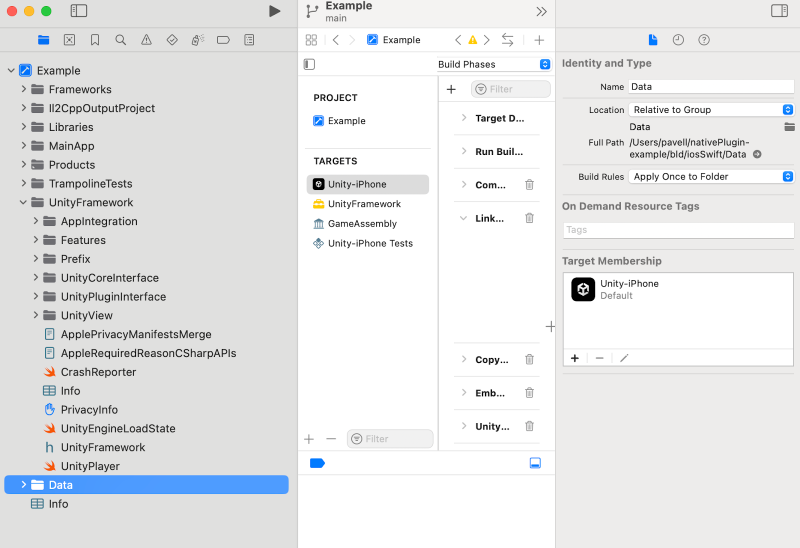This screenshot has height=548, width=800.
Task: Choose folder location via folder icon
Action: point(789,127)
